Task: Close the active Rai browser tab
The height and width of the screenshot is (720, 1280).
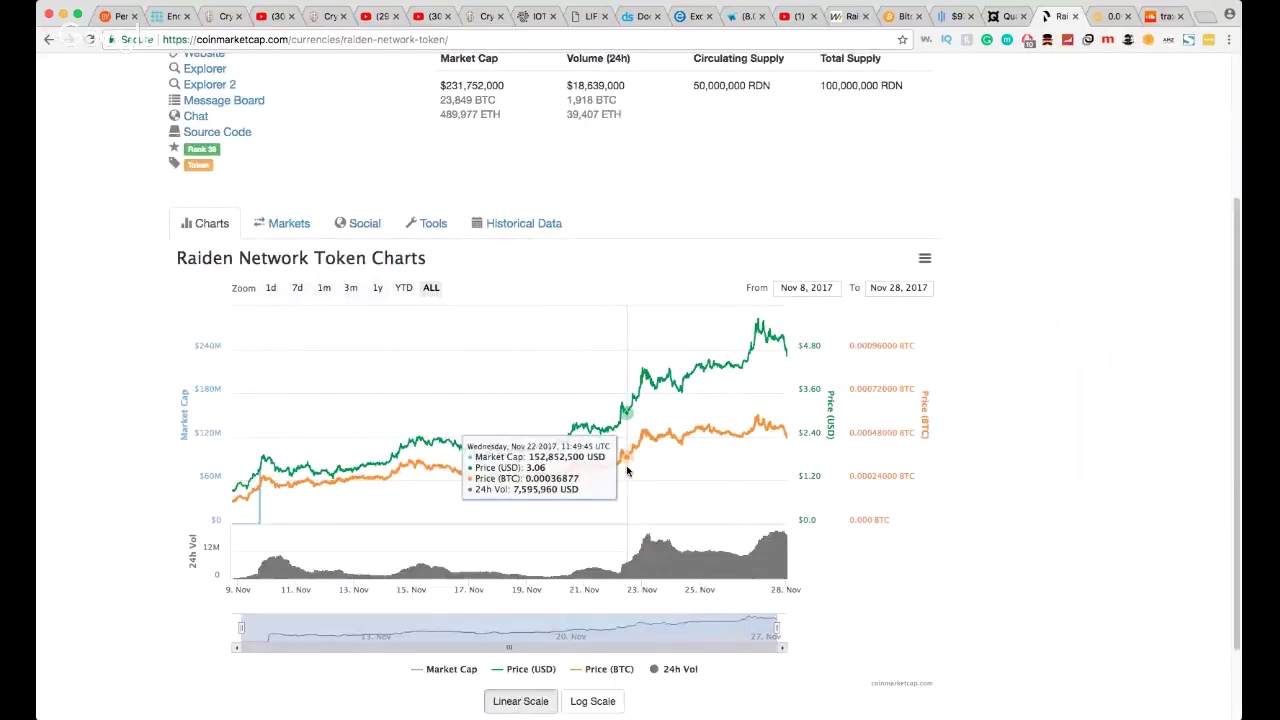Action: pyautogui.click(x=1075, y=16)
